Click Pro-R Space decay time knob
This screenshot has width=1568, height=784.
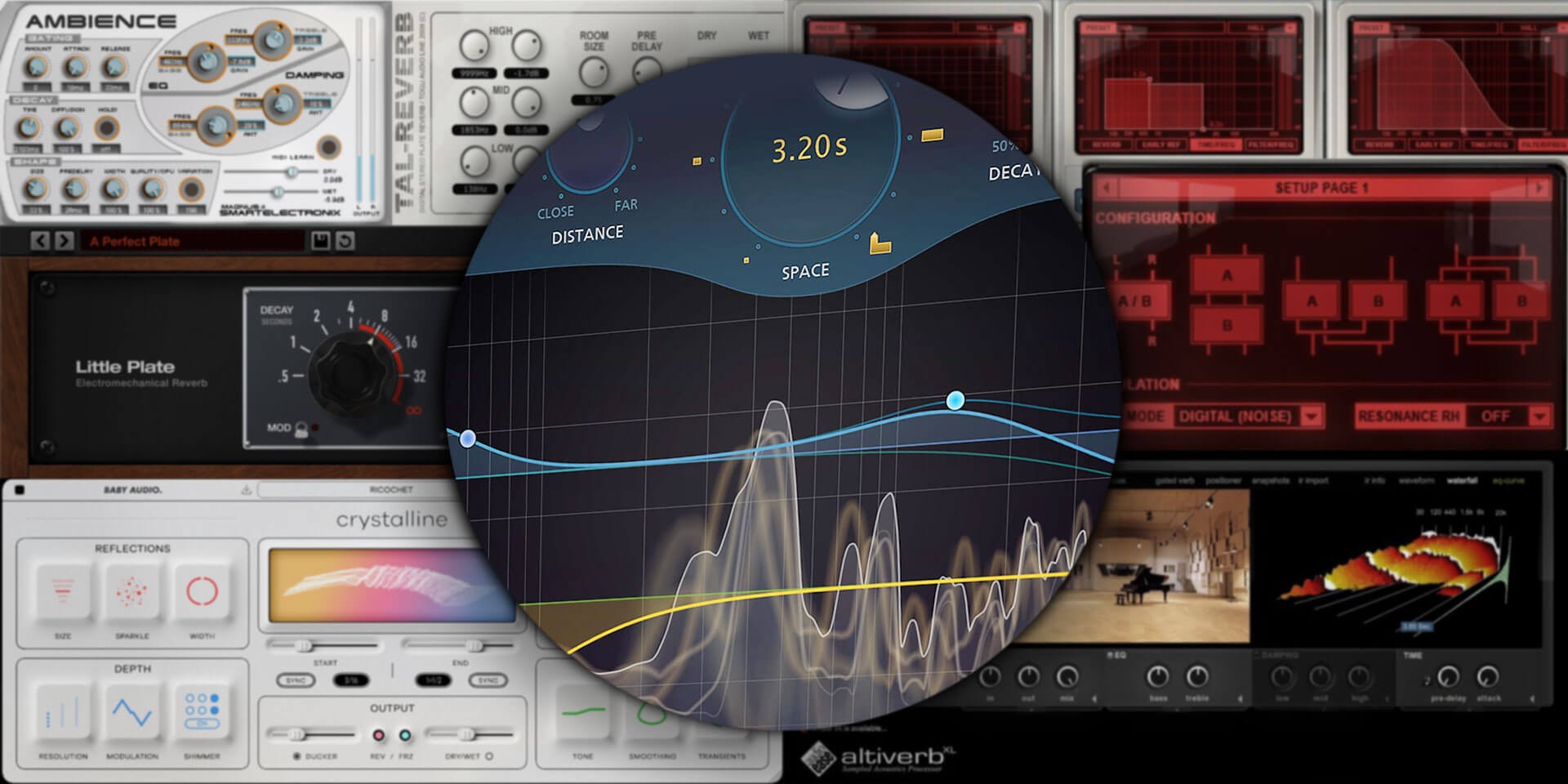point(809,158)
